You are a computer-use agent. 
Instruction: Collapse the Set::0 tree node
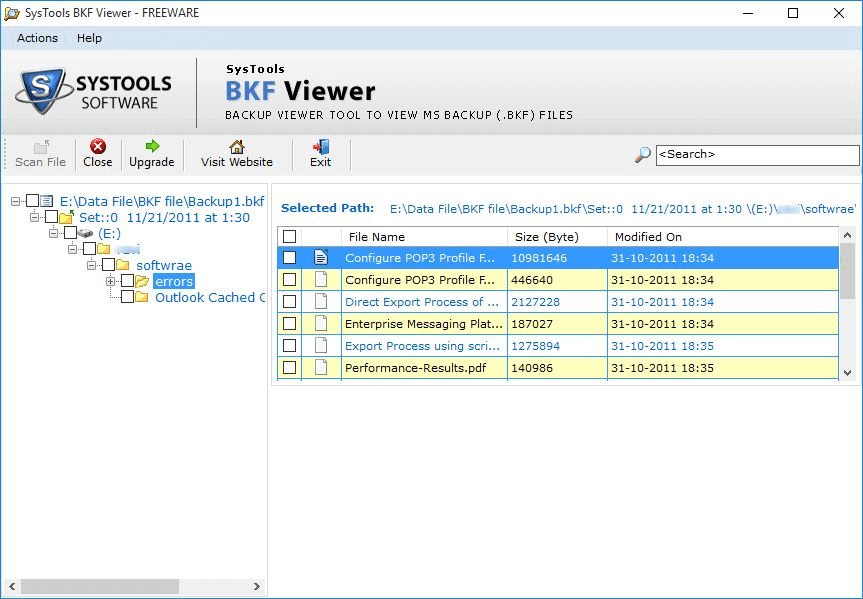(x=34, y=217)
